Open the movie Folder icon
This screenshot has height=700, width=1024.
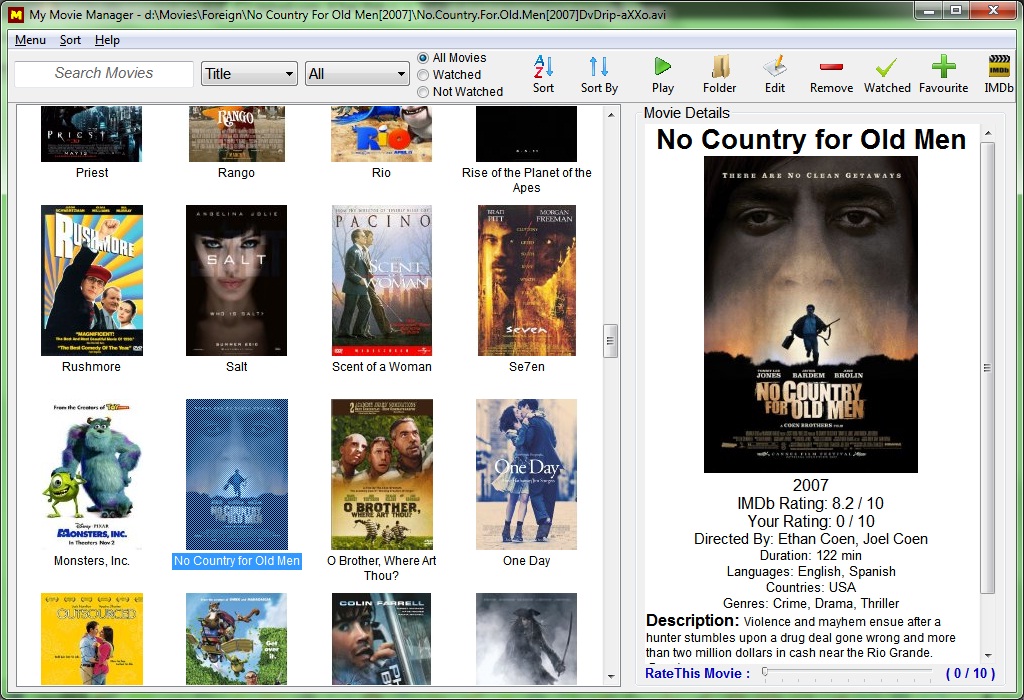click(x=720, y=67)
